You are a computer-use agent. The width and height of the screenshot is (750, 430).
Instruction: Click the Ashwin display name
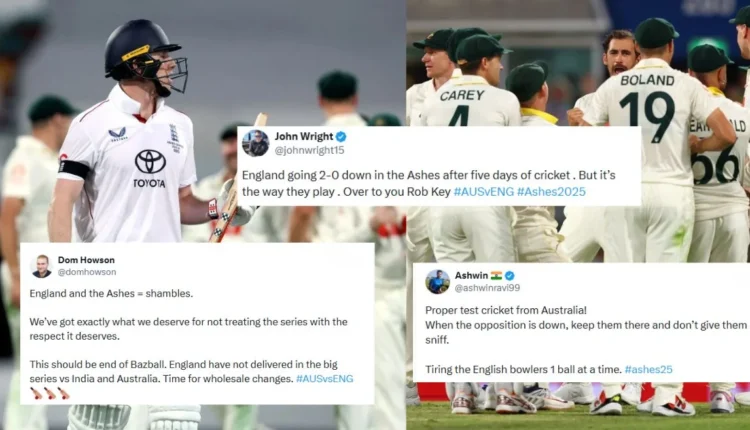click(471, 276)
